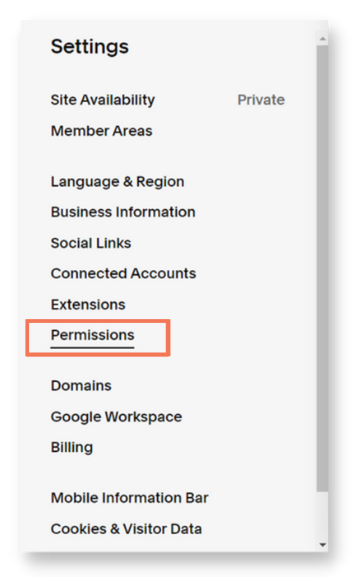Select Connected Accounts
This screenshot has width=360, height=577.
pyautogui.click(x=123, y=273)
